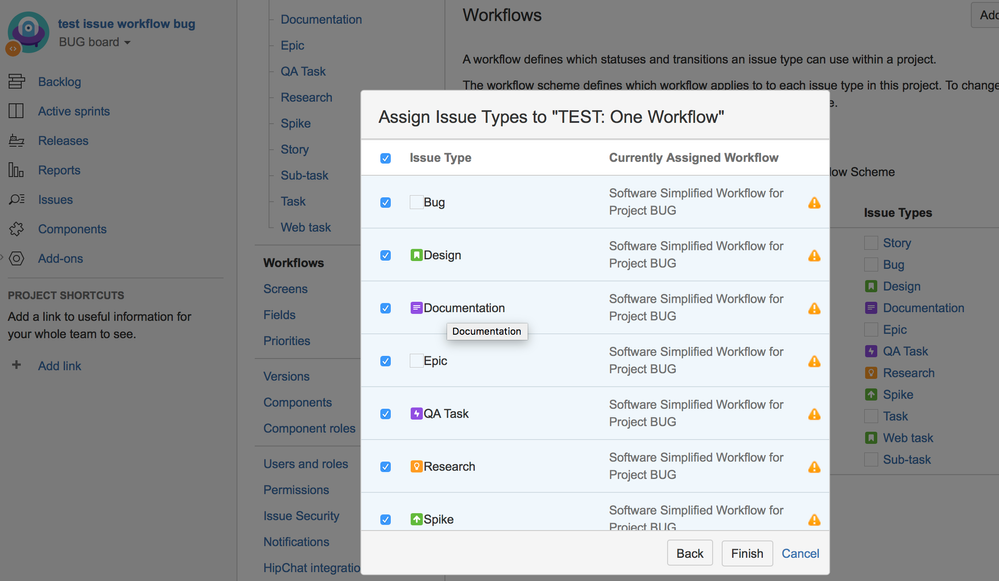Click warning icon in Spike row
This screenshot has width=999, height=581.
[x=814, y=520]
